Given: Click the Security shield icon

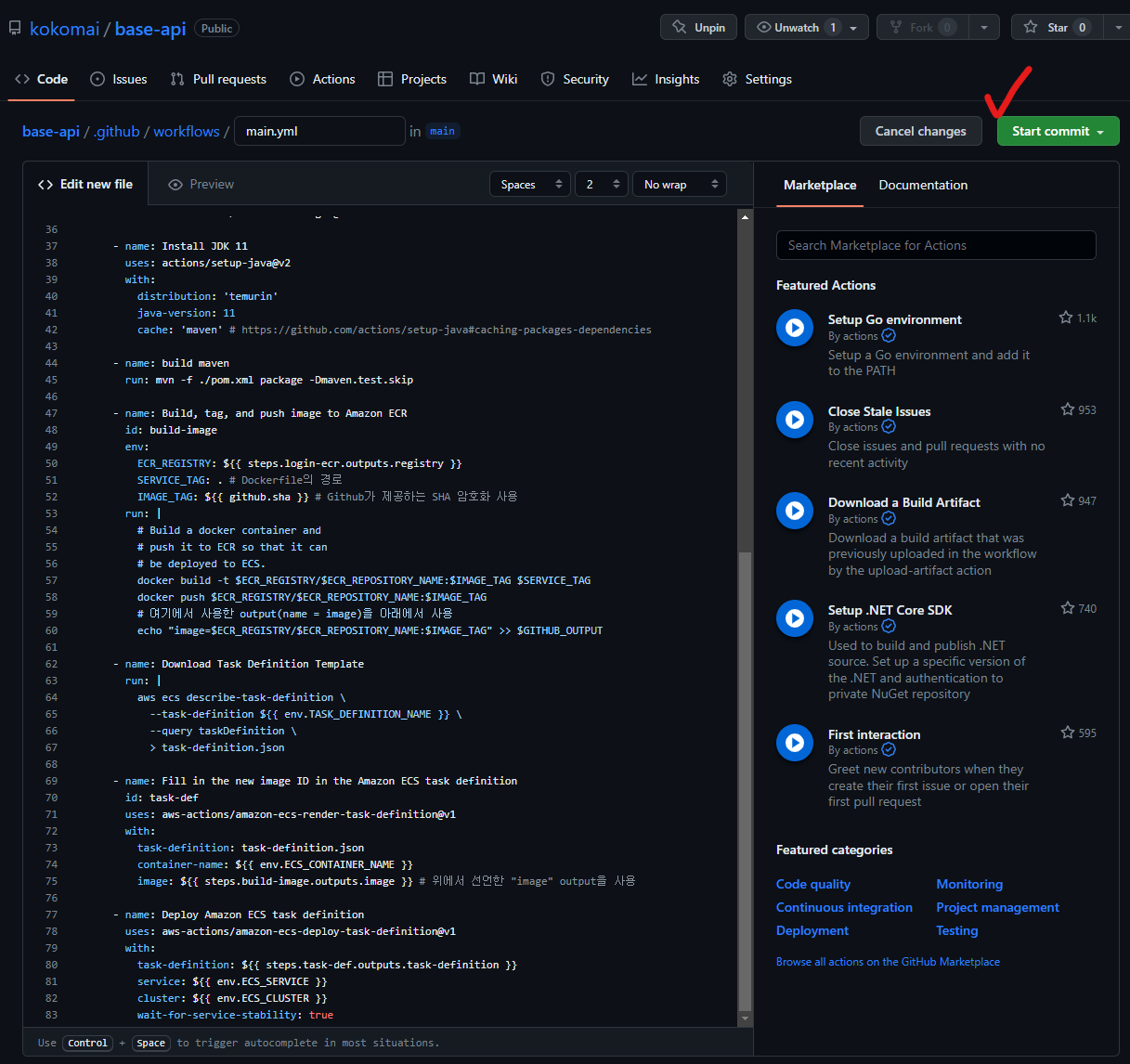Looking at the screenshot, I should coord(548,79).
